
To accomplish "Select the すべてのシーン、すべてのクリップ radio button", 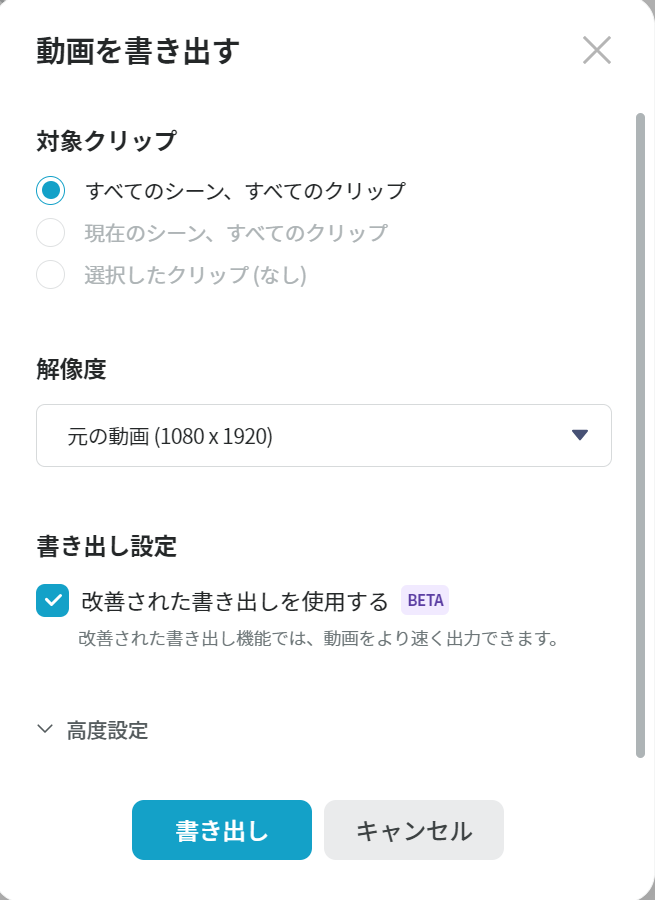I will point(51,190).
